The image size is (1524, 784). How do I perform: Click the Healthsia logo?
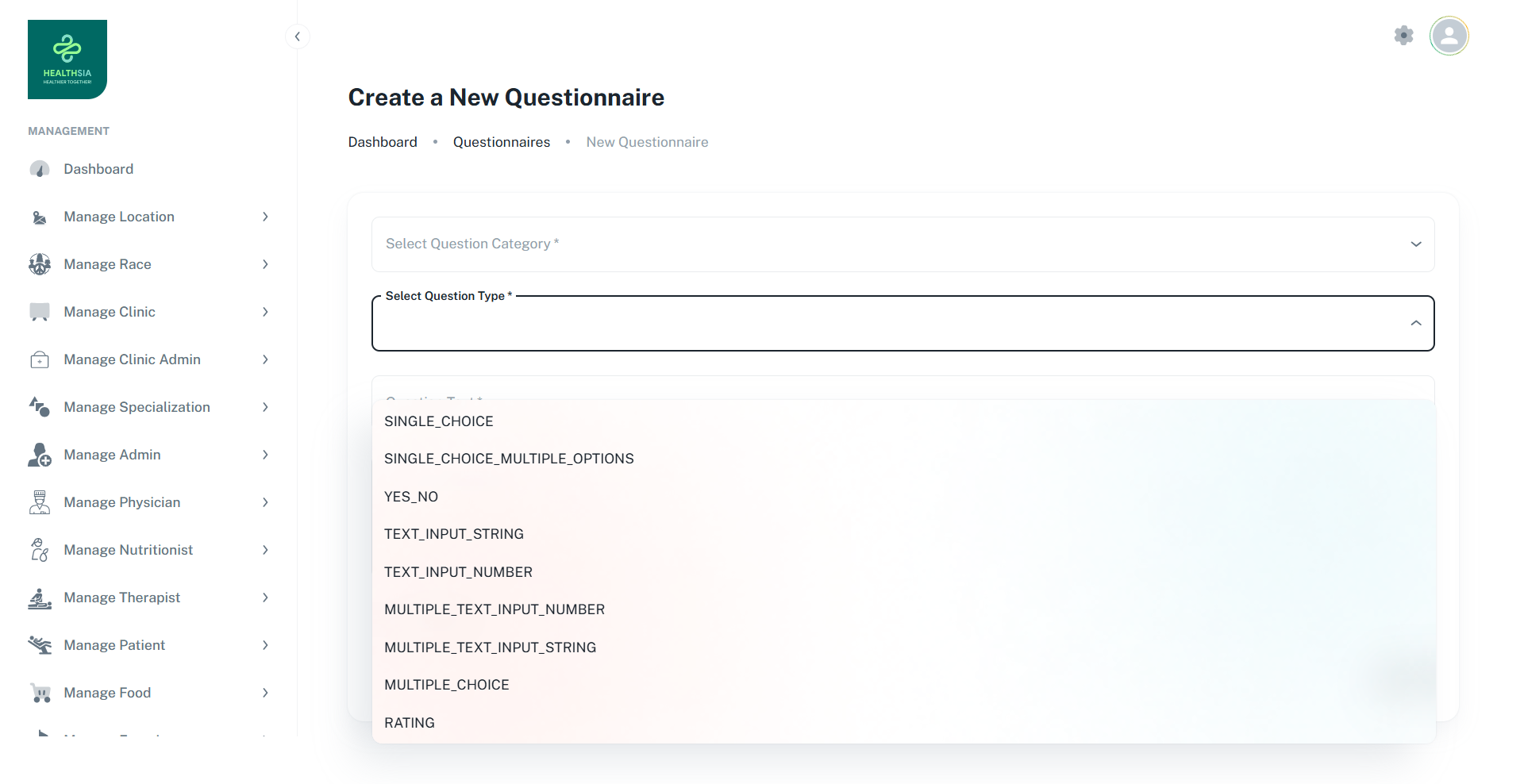[x=67, y=60]
